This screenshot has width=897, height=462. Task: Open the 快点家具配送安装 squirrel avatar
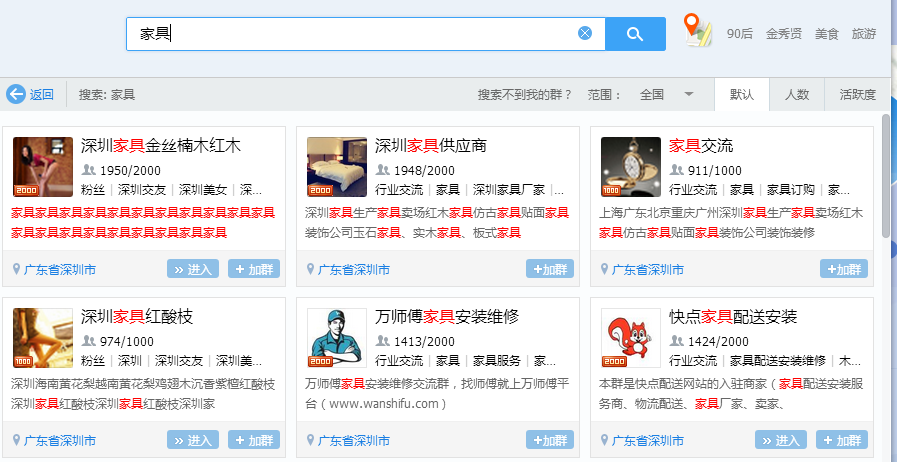coord(630,338)
